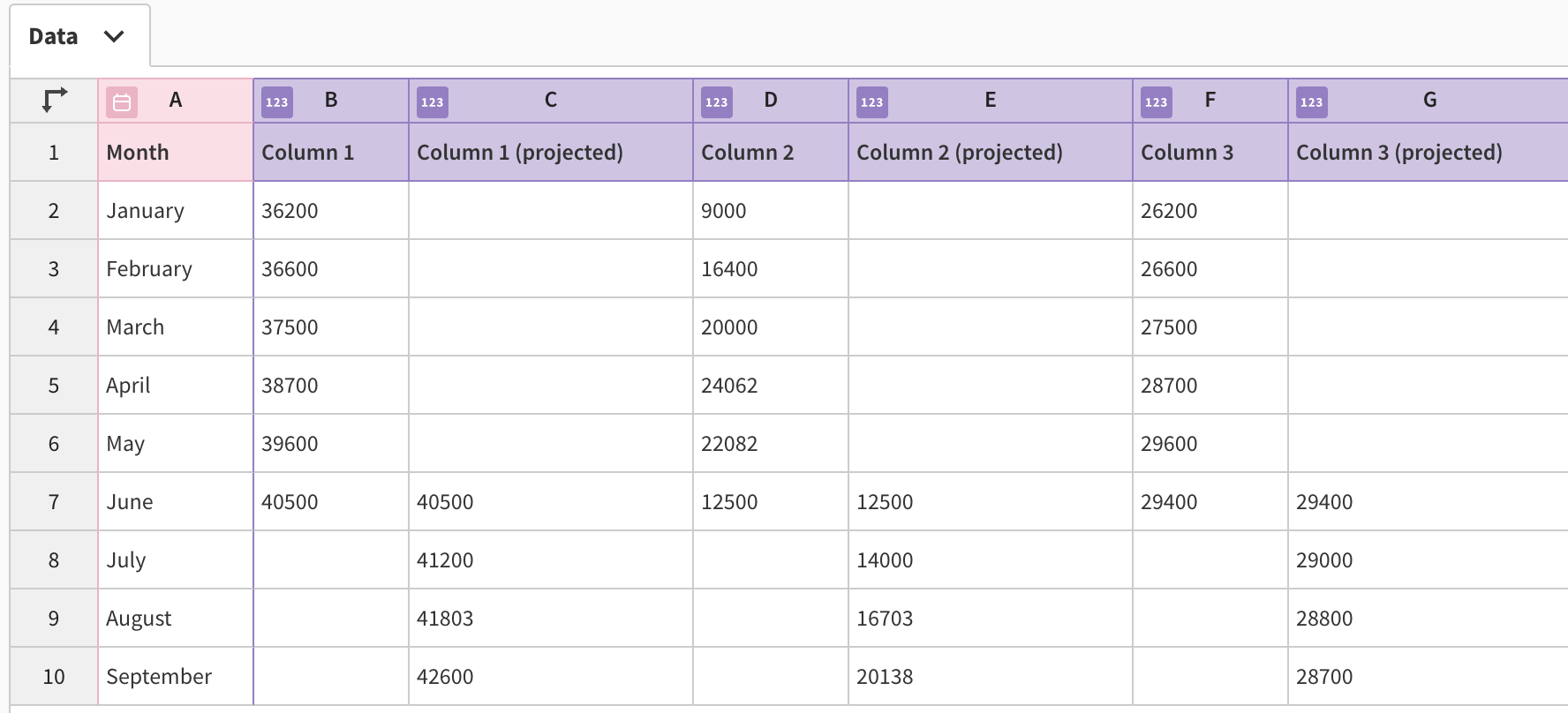
Task: Select row number 10 header
Action: (x=54, y=677)
